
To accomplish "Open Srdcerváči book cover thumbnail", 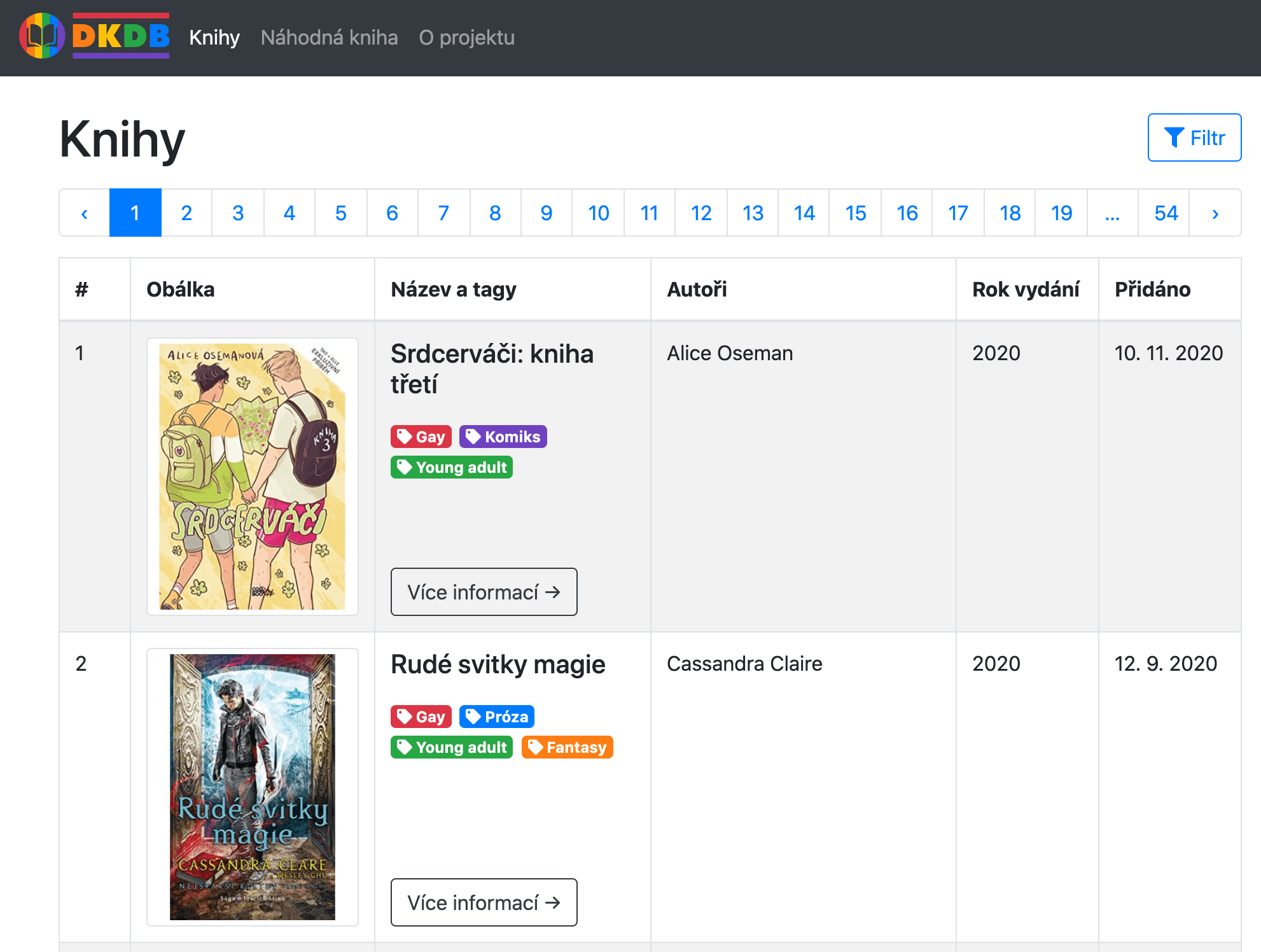I will [x=253, y=477].
